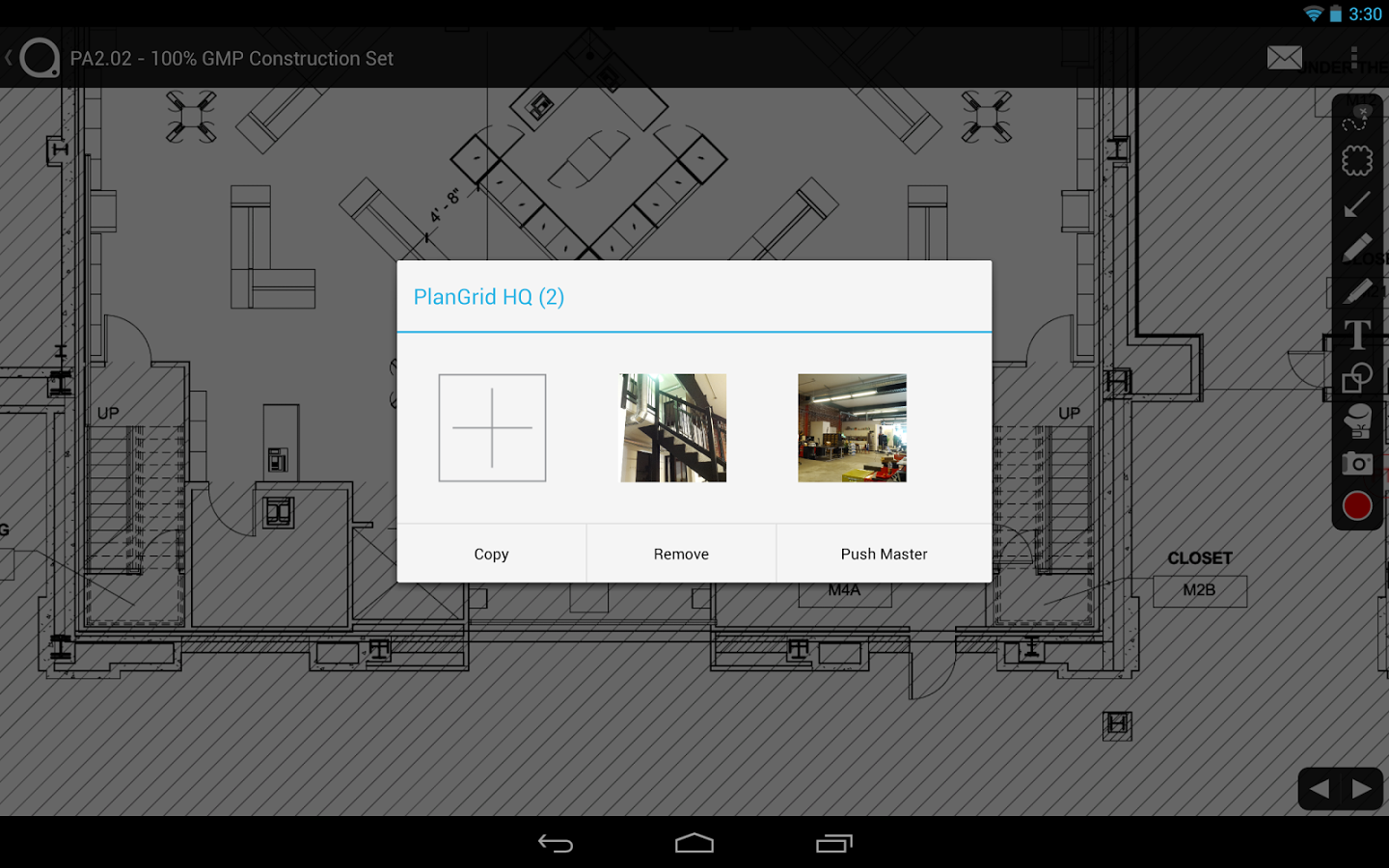Go to the next sheet arrow
The height and width of the screenshot is (868, 1389).
tap(1362, 790)
